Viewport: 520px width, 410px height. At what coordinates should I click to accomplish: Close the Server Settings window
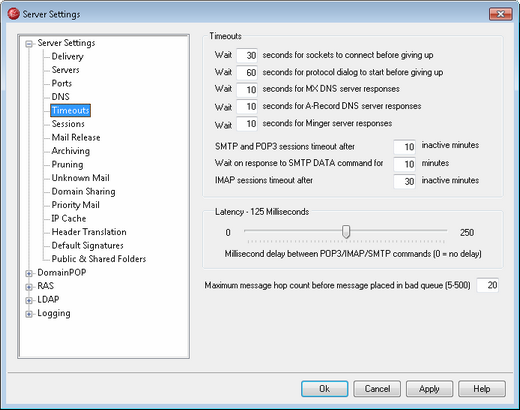(x=500, y=14)
